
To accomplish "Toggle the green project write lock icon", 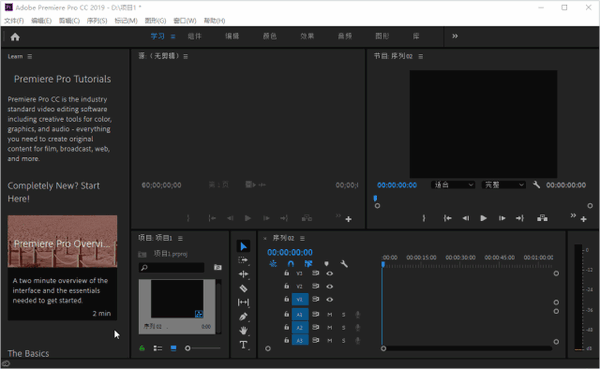I will (142, 348).
